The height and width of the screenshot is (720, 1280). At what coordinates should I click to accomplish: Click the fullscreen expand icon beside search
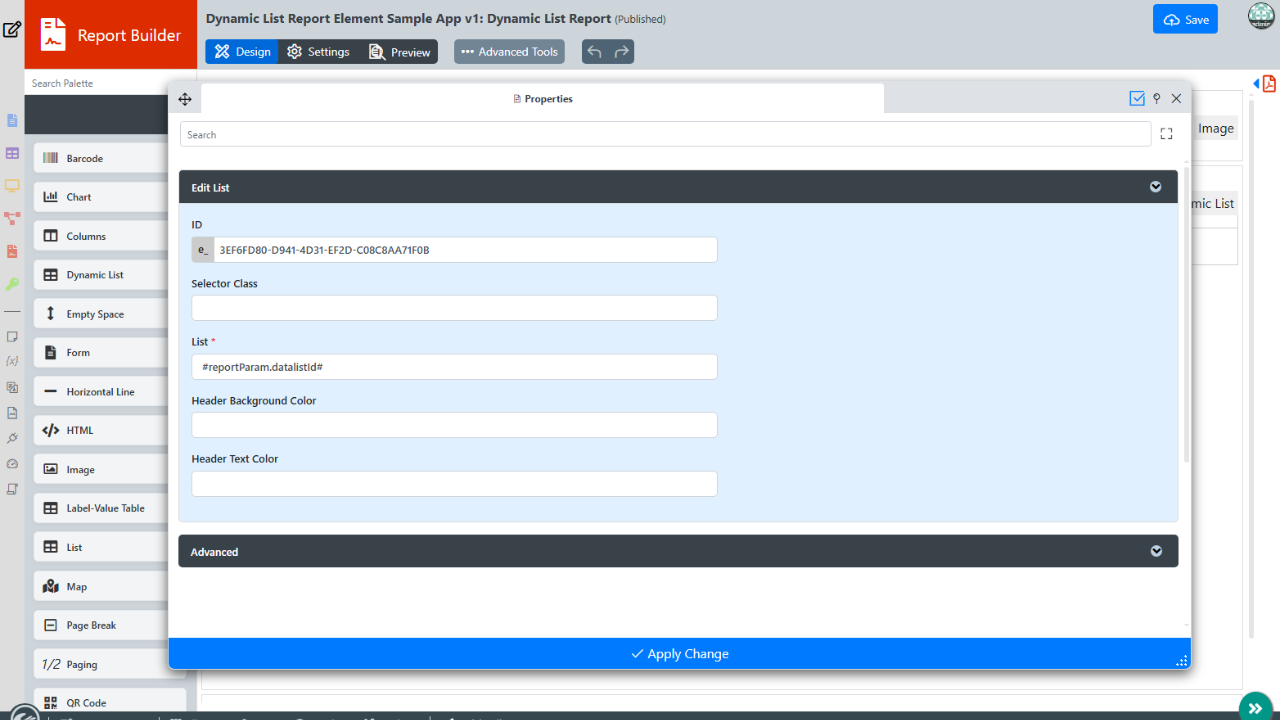pos(1166,134)
